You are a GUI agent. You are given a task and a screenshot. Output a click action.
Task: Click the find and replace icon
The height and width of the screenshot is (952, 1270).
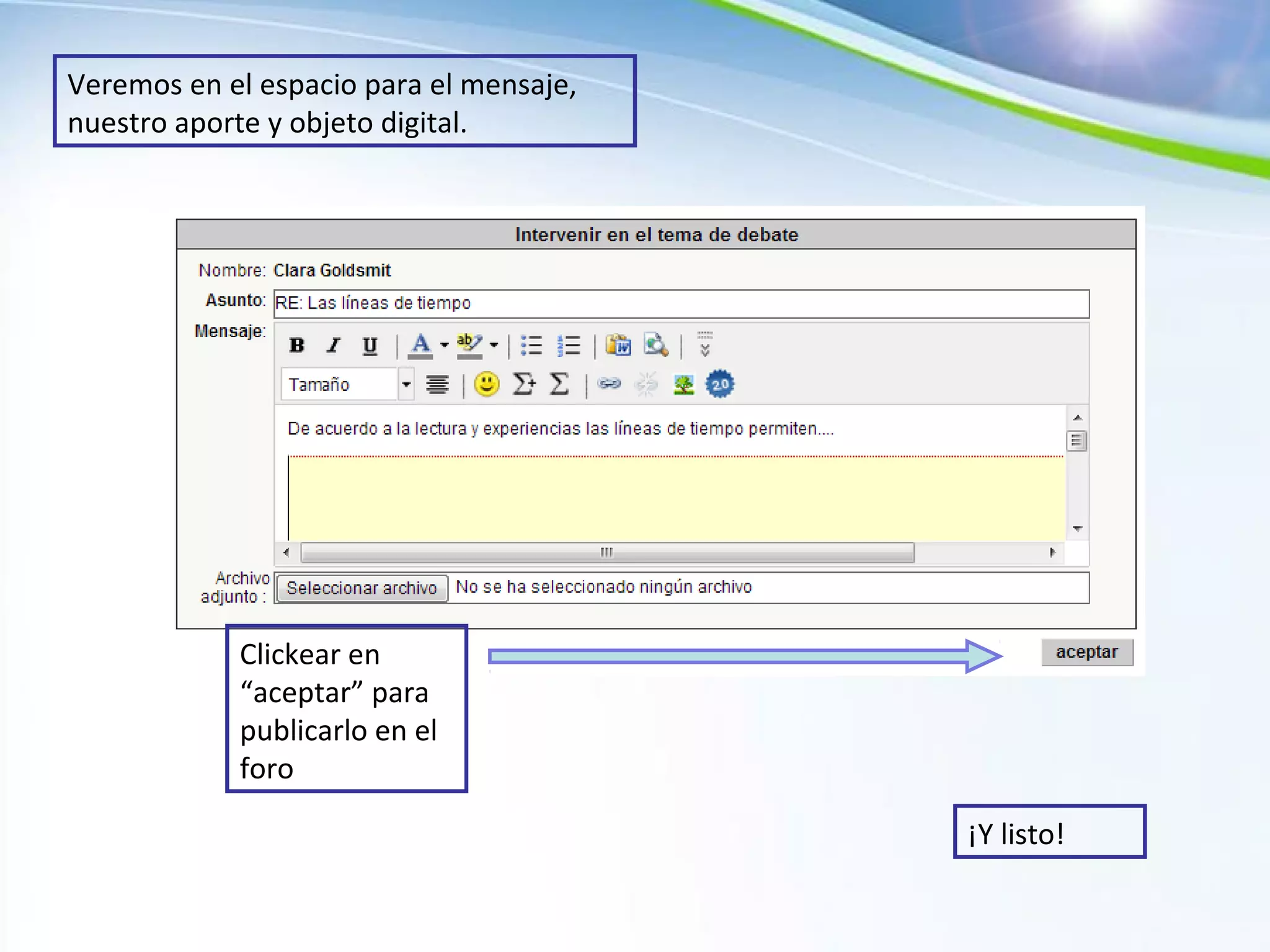pos(655,345)
